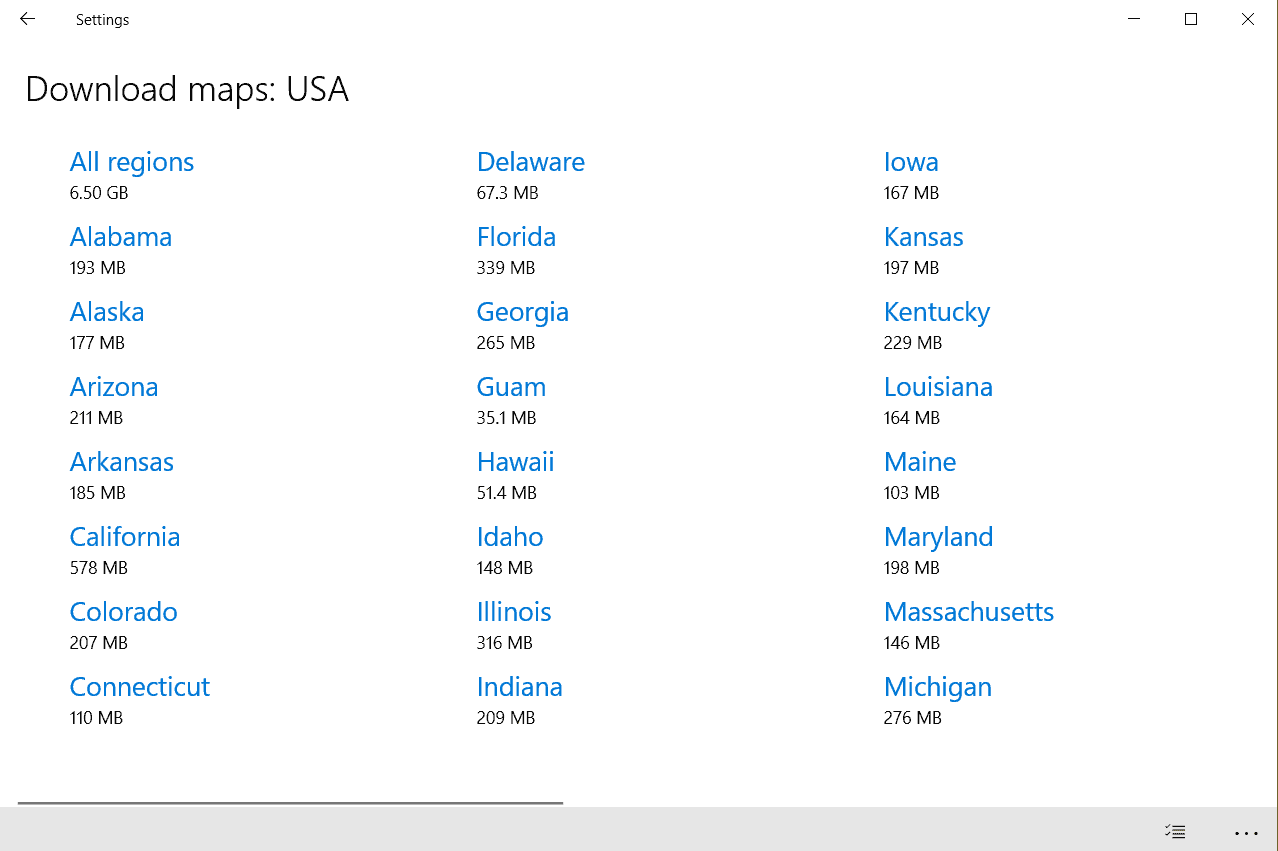The width and height of the screenshot is (1278, 851).
Task: Download maps for All regions
Action: (131, 161)
